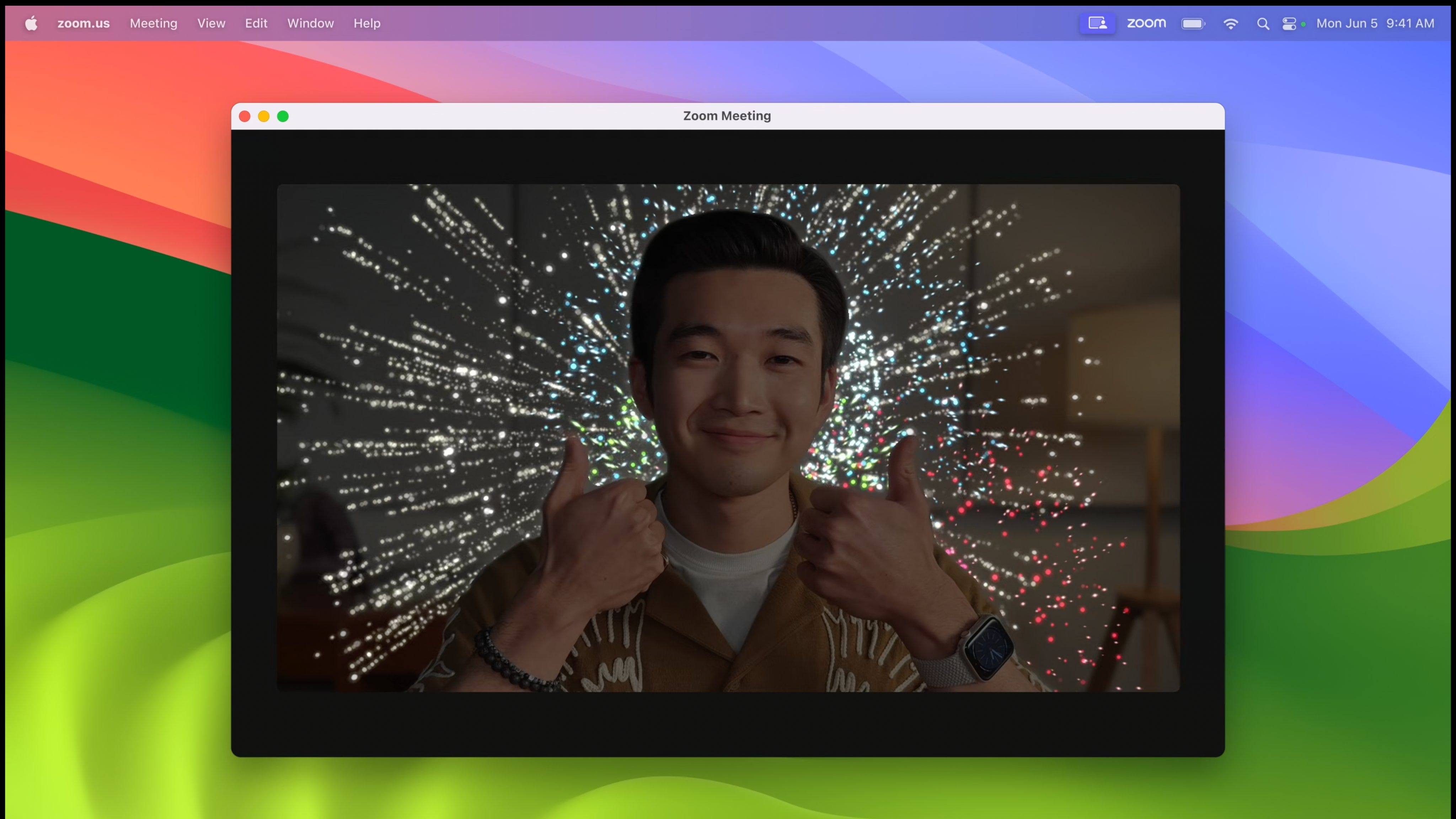
Task: Check the battery status icon
Action: [1193, 23]
